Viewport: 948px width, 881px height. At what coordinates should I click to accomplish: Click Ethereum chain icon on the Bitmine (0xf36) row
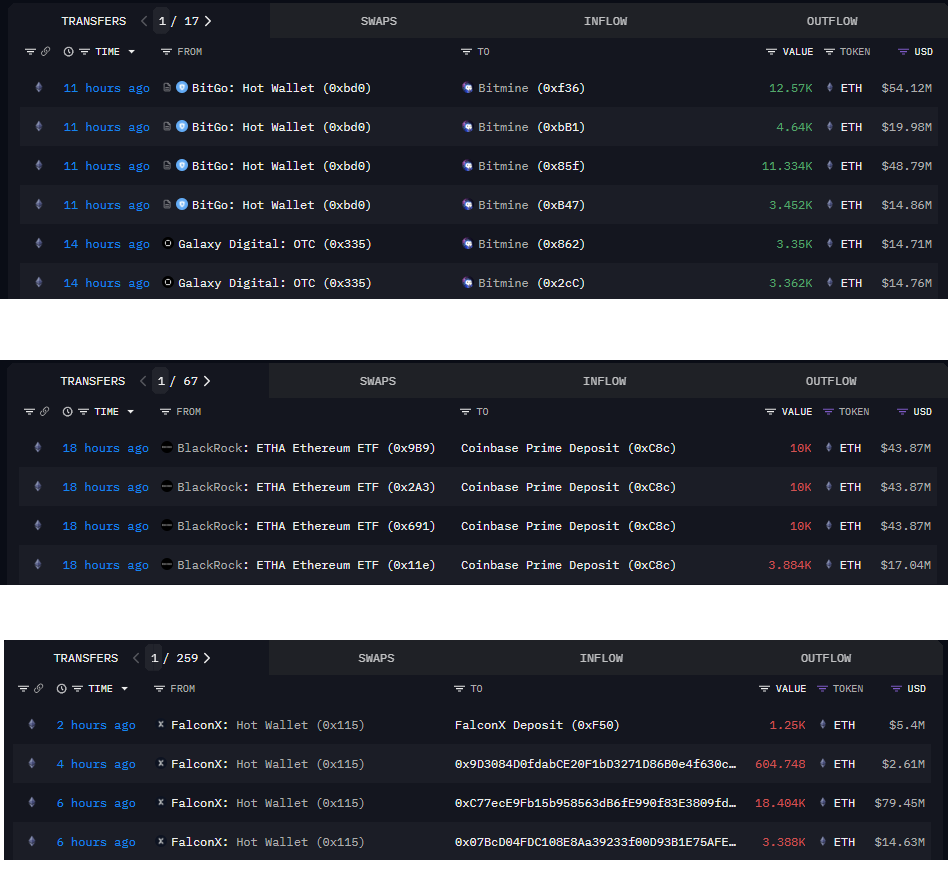pyautogui.click(x=39, y=88)
